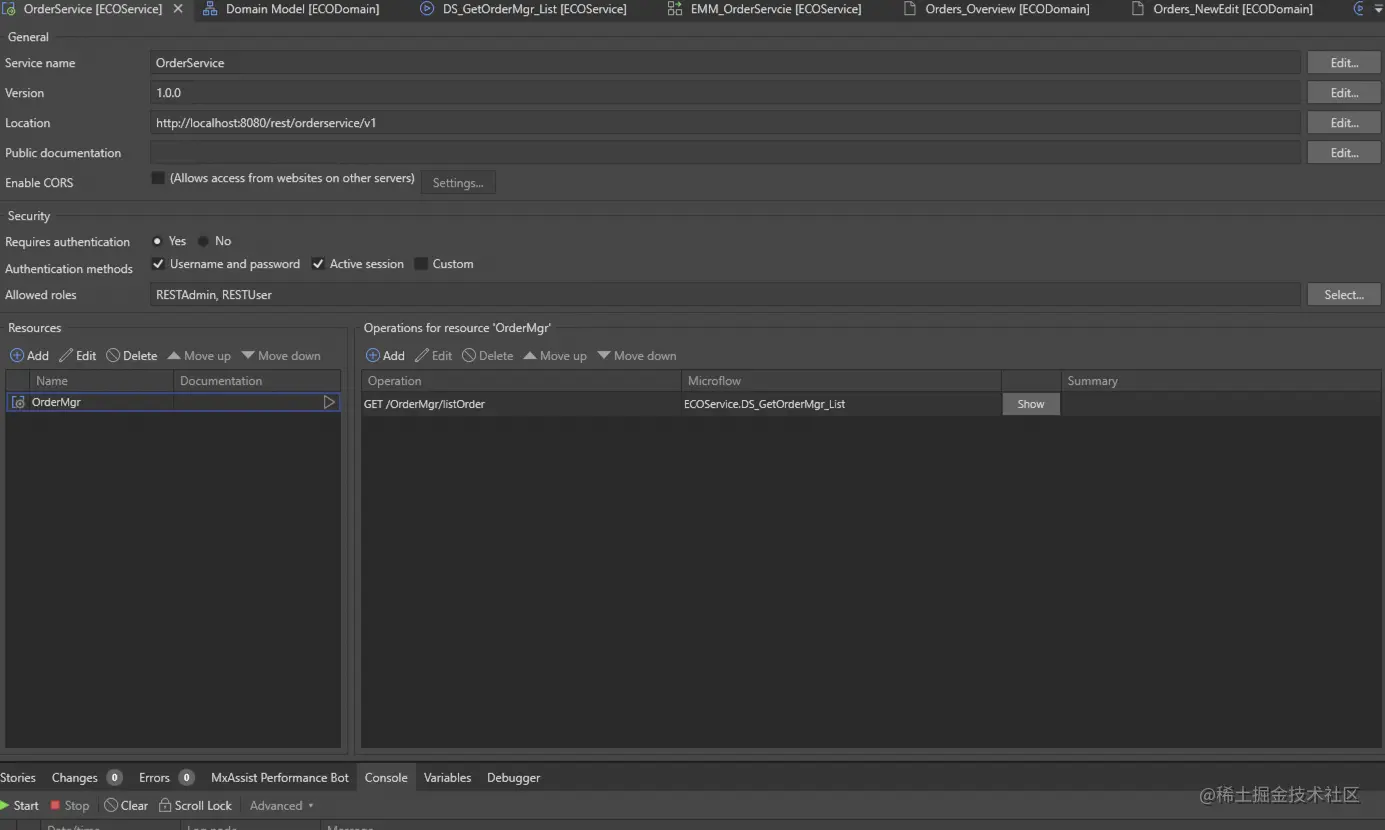The height and width of the screenshot is (830, 1385).
Task: Open the Orders_Overview [ECODomain] tab
Action: (996, 9)
